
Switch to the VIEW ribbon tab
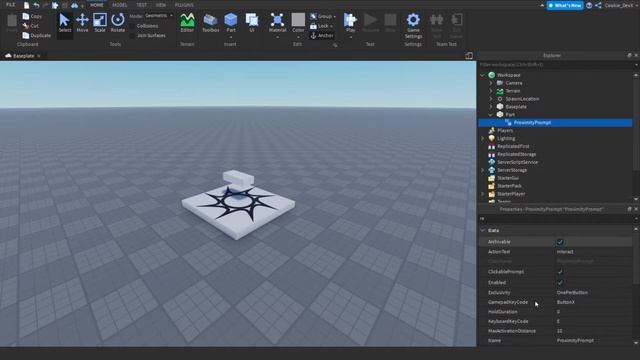pyautogui.click(x=161, y=5)
